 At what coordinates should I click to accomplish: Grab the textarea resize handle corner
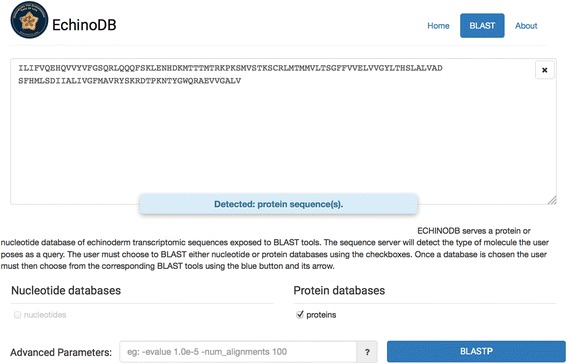point(552,200)
